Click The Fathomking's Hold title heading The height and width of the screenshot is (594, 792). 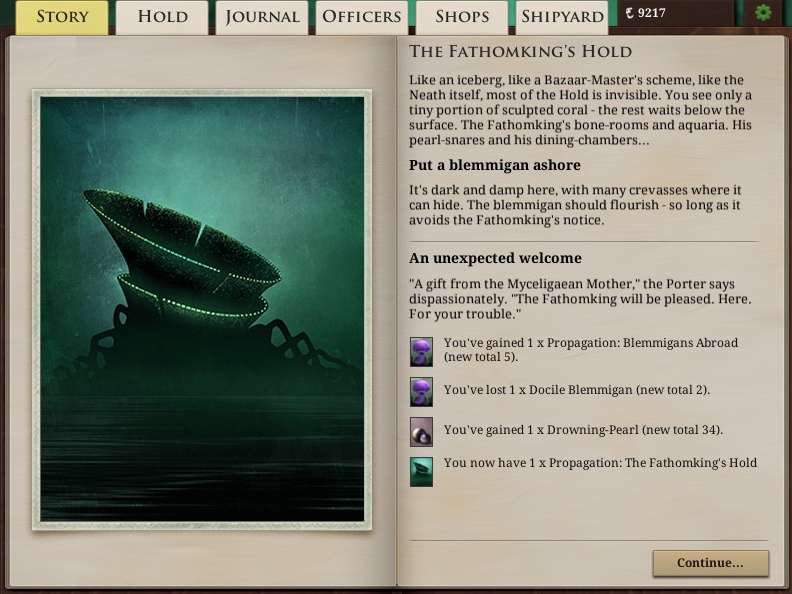521,52
